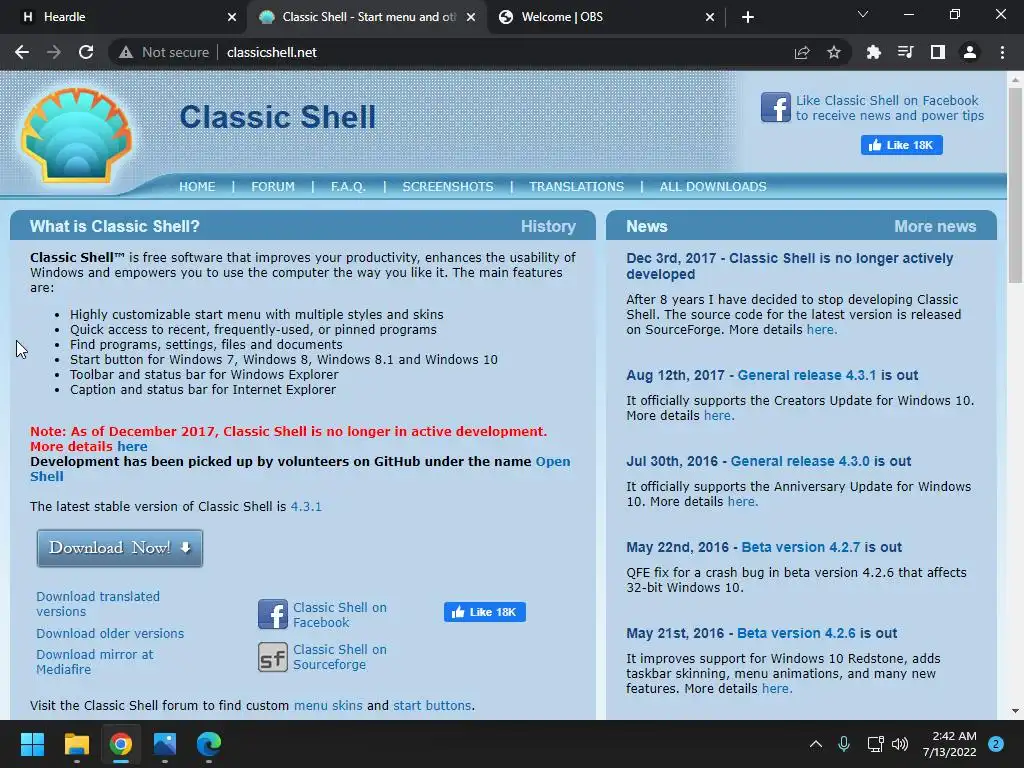Close the Classic Shell tab
Image resolution: width=1024 pixels, height=768 pixels.
471,17
